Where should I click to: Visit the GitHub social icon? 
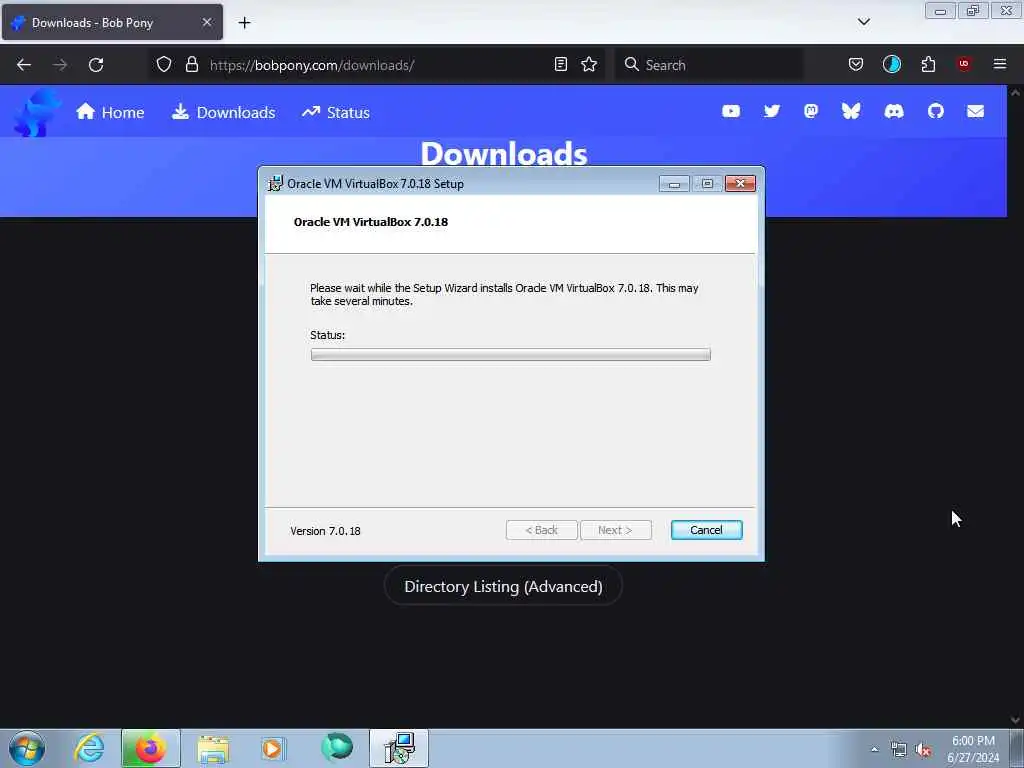(x=935, y=111)
